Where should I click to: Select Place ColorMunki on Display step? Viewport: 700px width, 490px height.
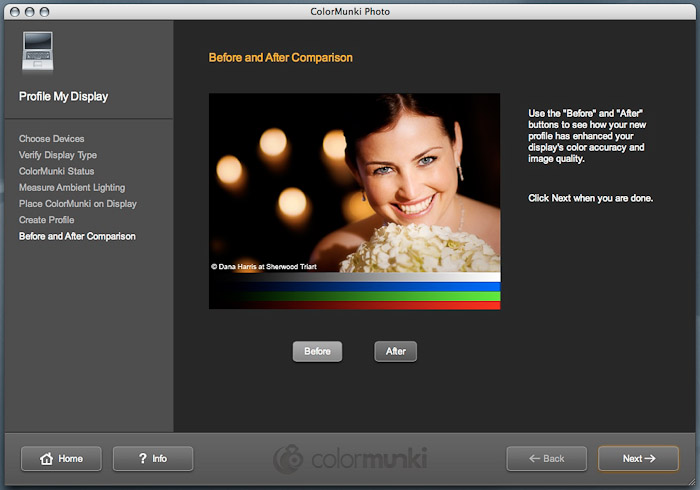click(x=77, y=204)
